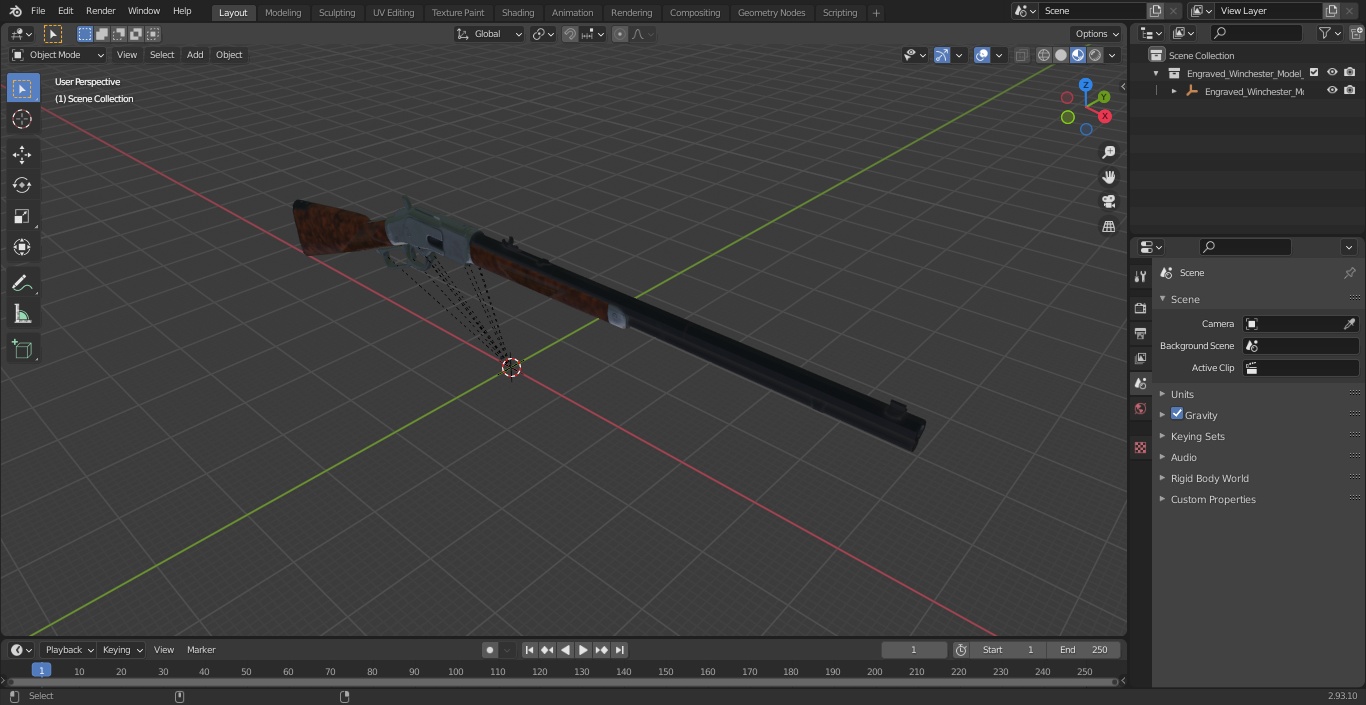Open the Global transform orientation dropdown
Viewport: 1366px width, 705px height.
(x=490, y=34)
